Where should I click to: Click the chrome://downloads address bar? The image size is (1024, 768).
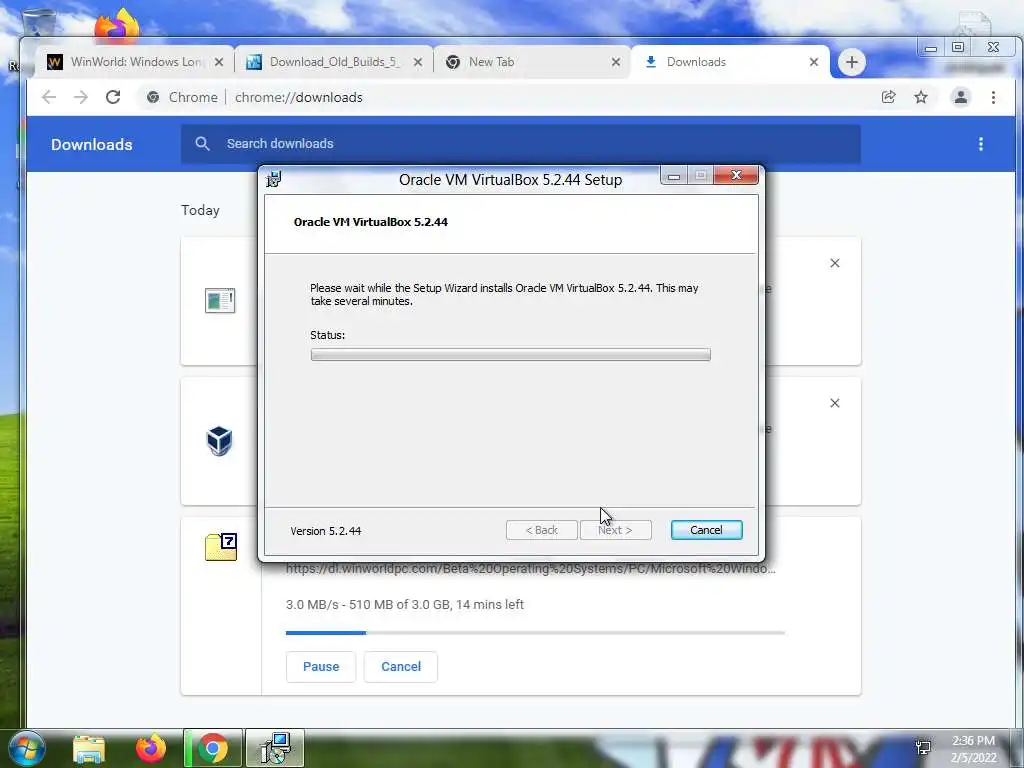pos(509,97)
